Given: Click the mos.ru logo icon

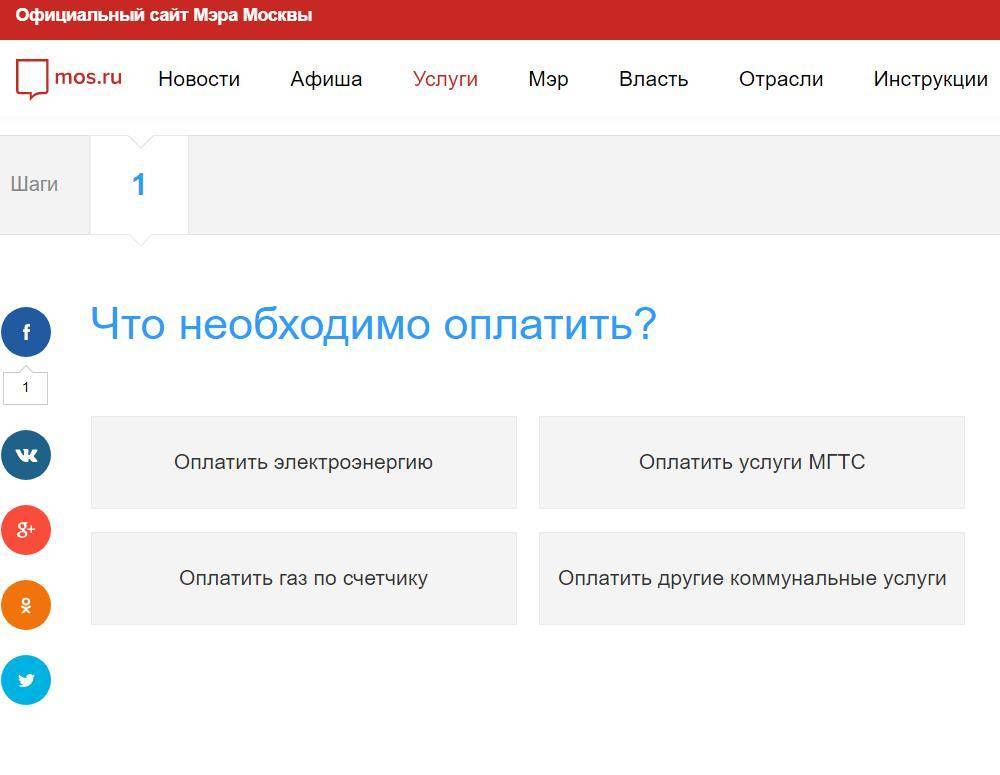Looking at the screenshot, I should point(32,79).
